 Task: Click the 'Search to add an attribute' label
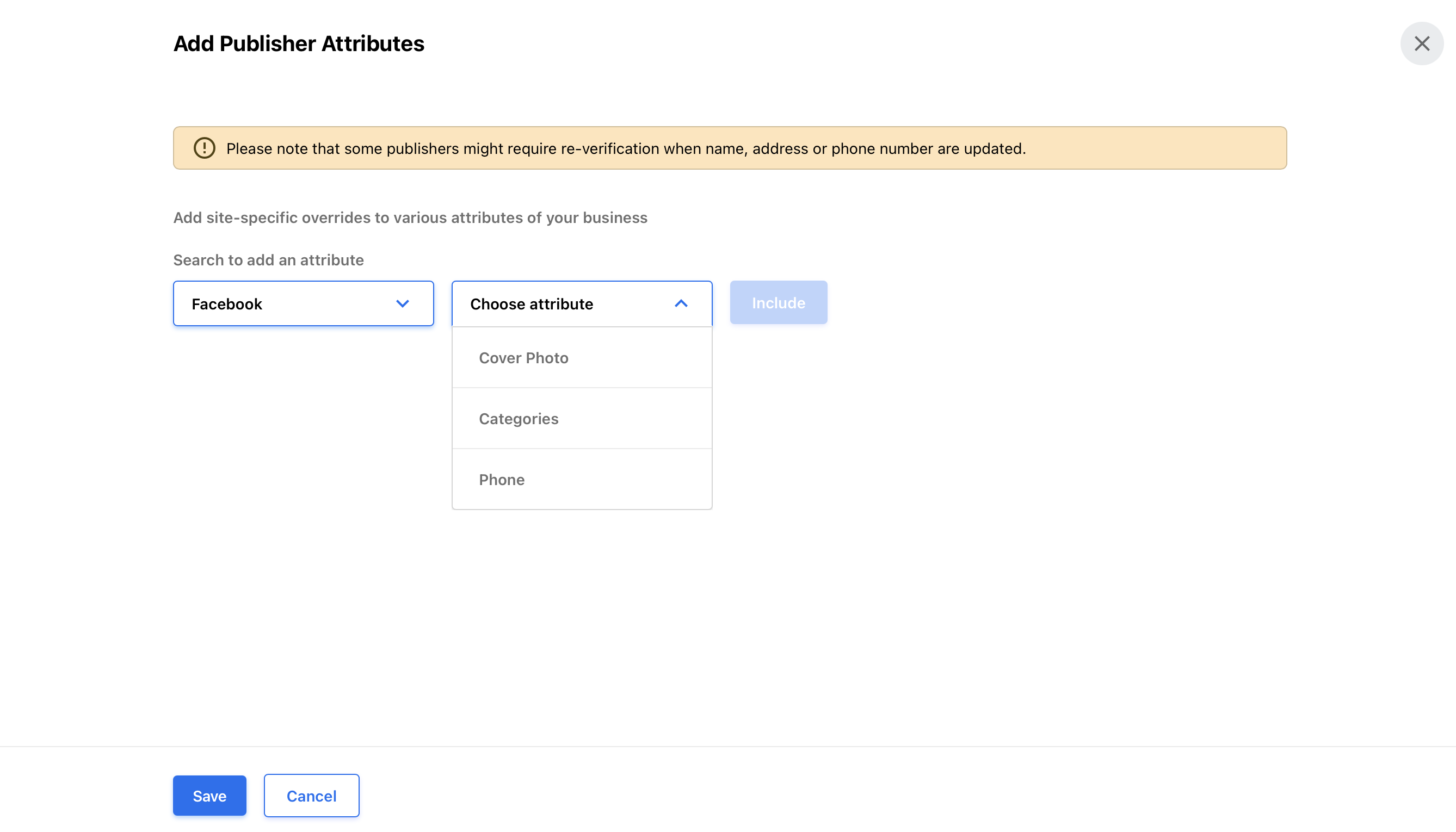tap(268, 260)
